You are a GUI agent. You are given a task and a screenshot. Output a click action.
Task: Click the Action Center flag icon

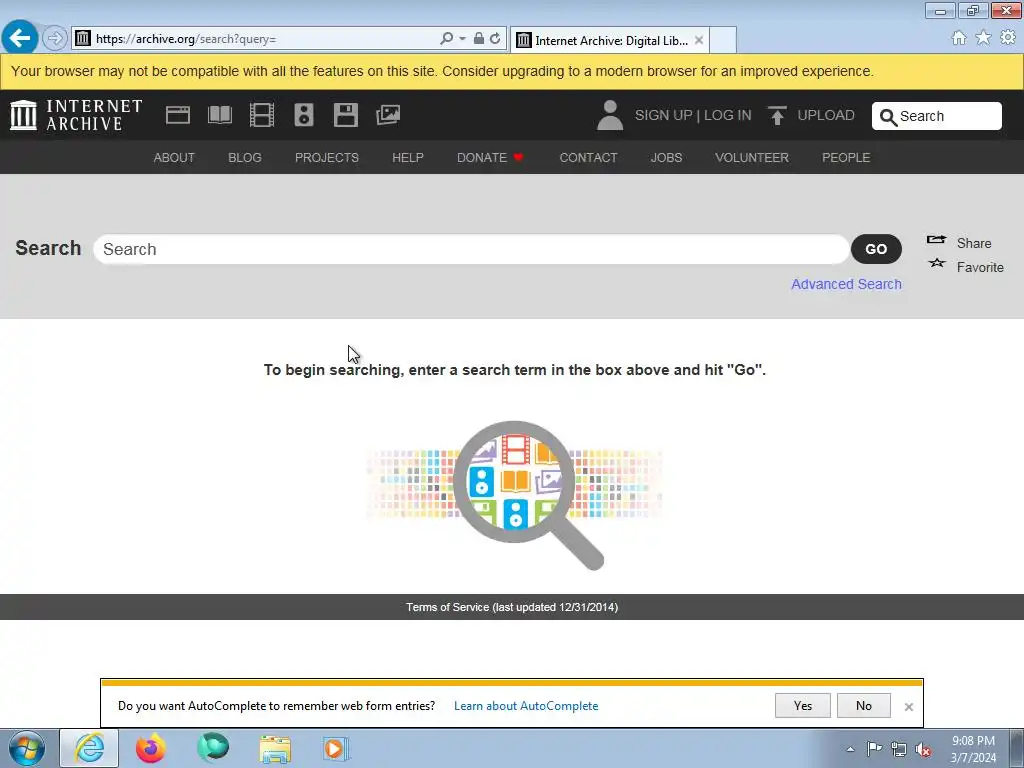[874, 749]
